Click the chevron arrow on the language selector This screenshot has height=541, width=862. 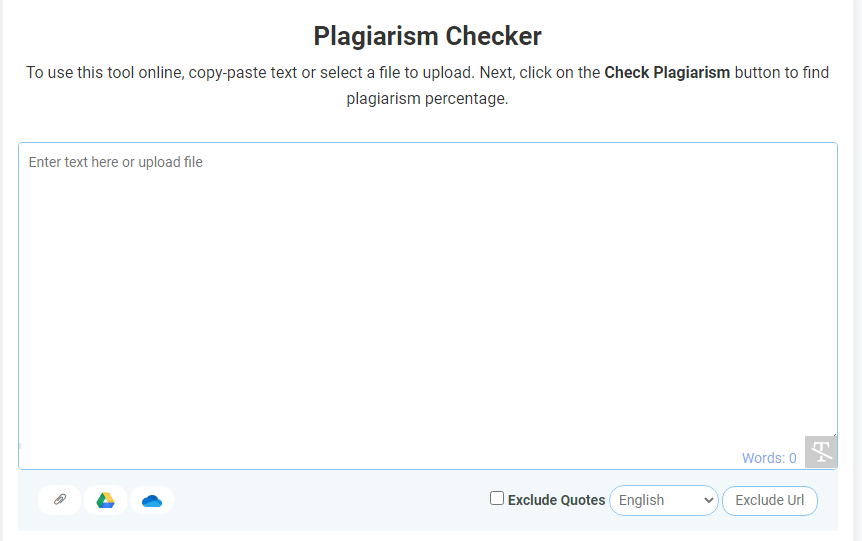point(709,500)
